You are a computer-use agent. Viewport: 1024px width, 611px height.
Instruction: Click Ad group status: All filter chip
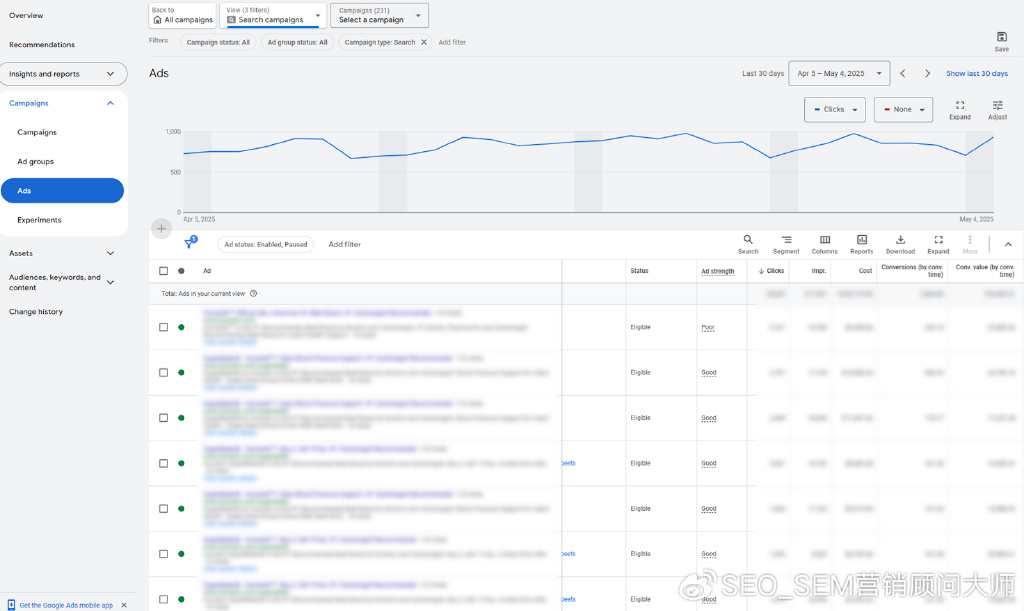coord(297,42)
